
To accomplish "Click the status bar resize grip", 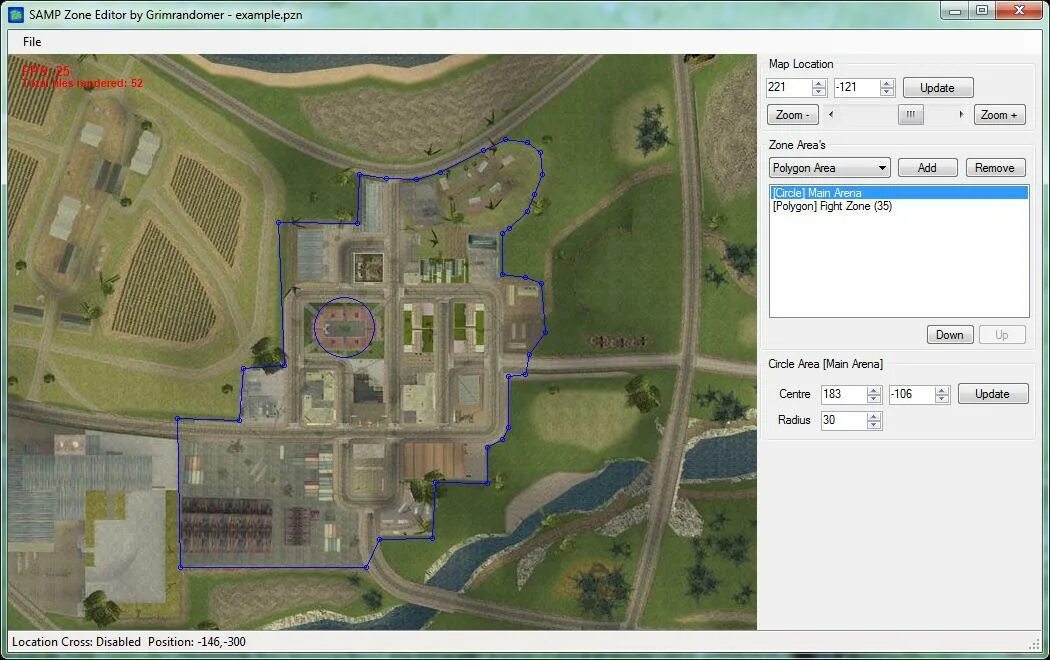I will point(1034,644).
